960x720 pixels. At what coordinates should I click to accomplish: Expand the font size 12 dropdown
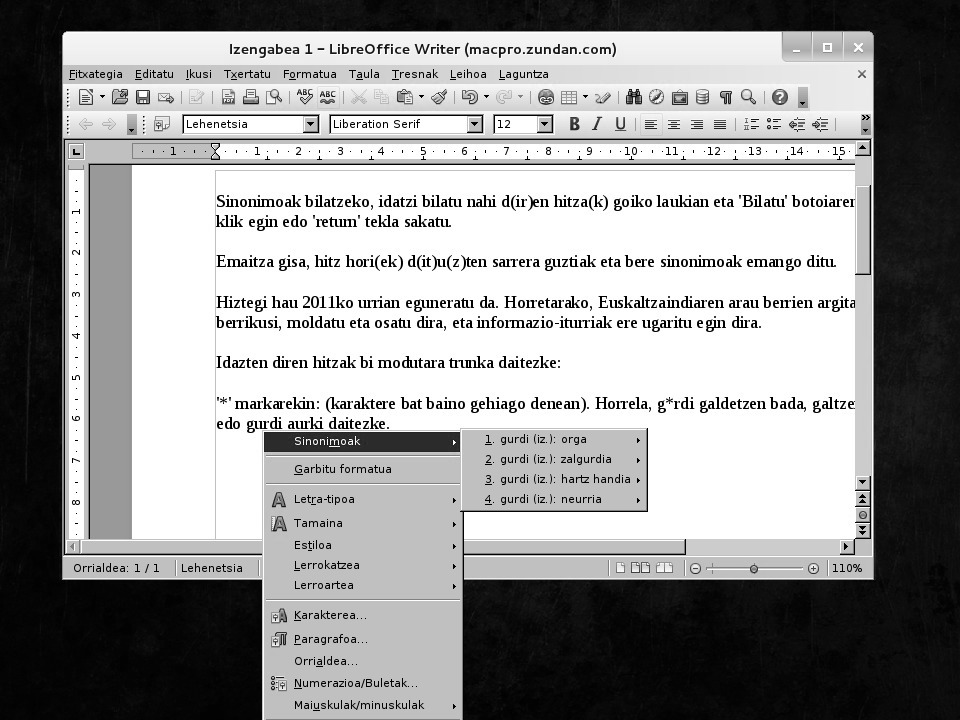[545, 124]
